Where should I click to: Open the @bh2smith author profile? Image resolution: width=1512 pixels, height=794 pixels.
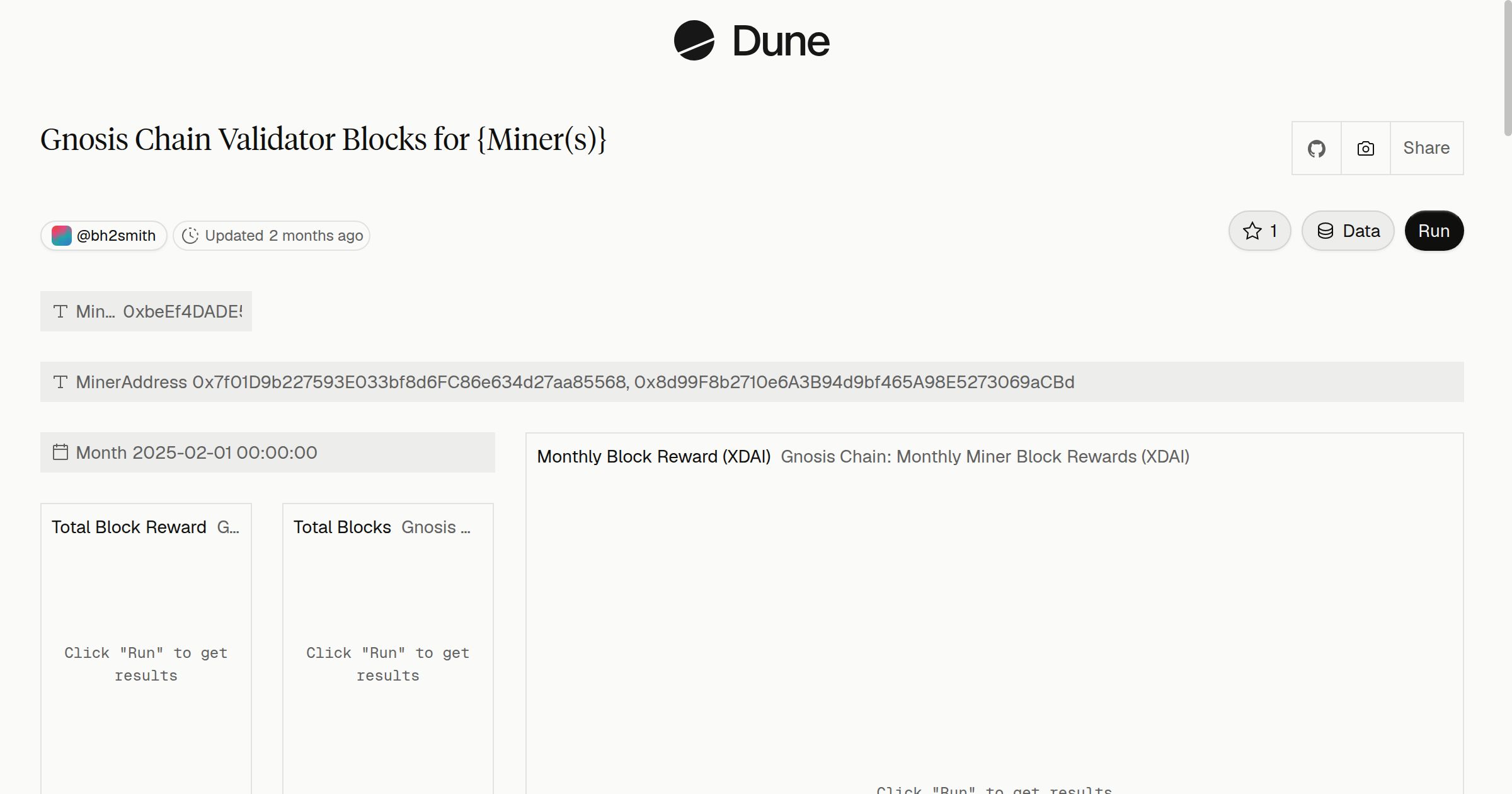104,236
